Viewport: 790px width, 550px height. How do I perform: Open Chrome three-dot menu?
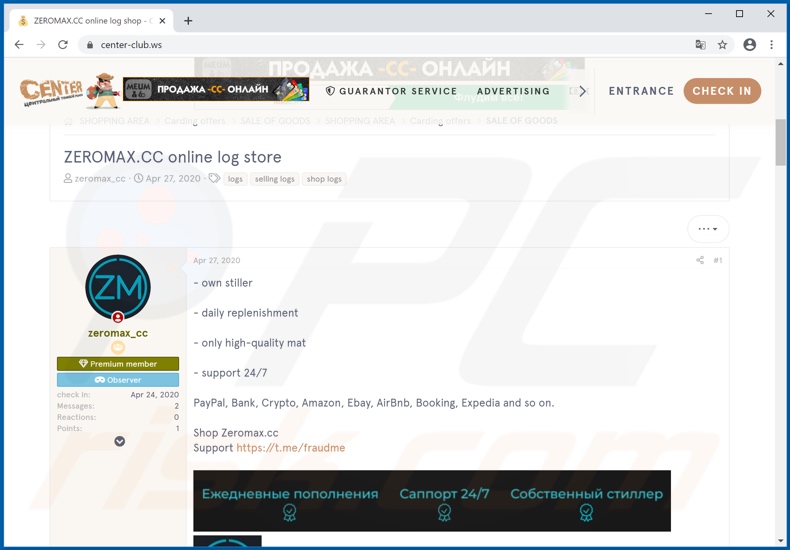(x=771, y=45)
